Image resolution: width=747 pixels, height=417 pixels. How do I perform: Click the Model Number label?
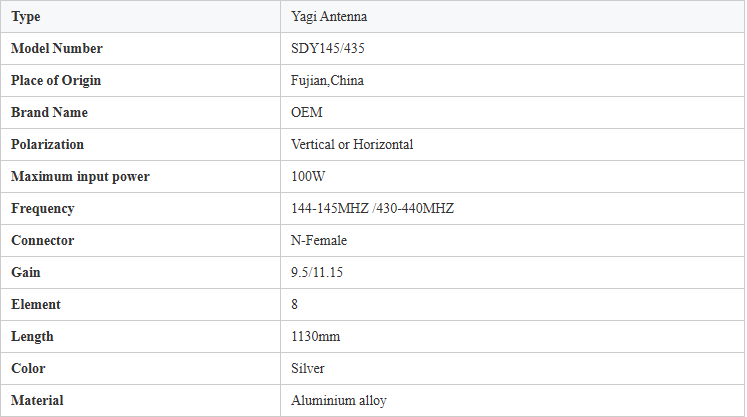[57, 49]
